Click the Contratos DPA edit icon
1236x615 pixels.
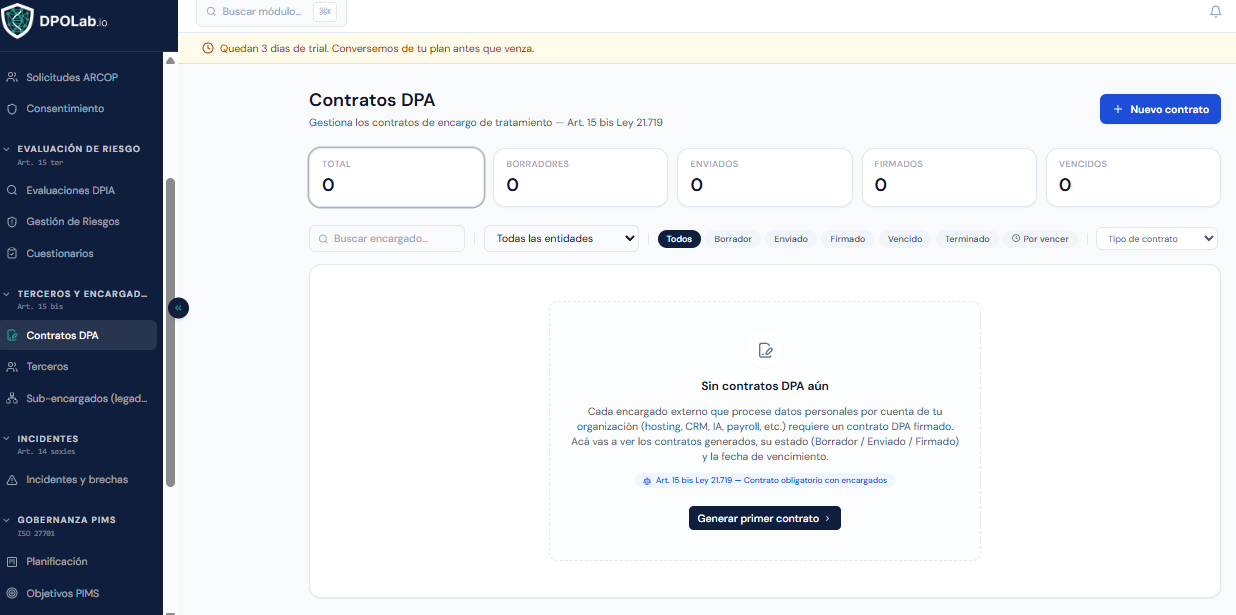pos(12,335)
